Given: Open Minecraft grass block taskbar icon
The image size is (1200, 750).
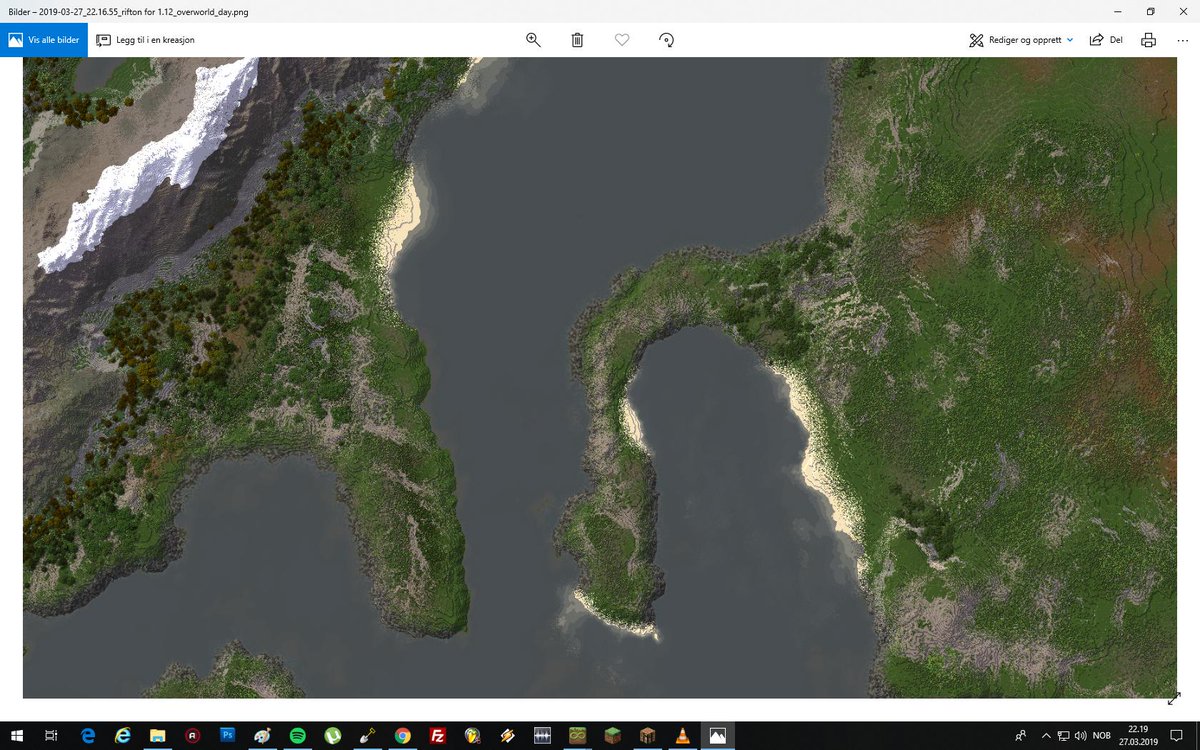Looking at the screenshot, I should (612, 736).
